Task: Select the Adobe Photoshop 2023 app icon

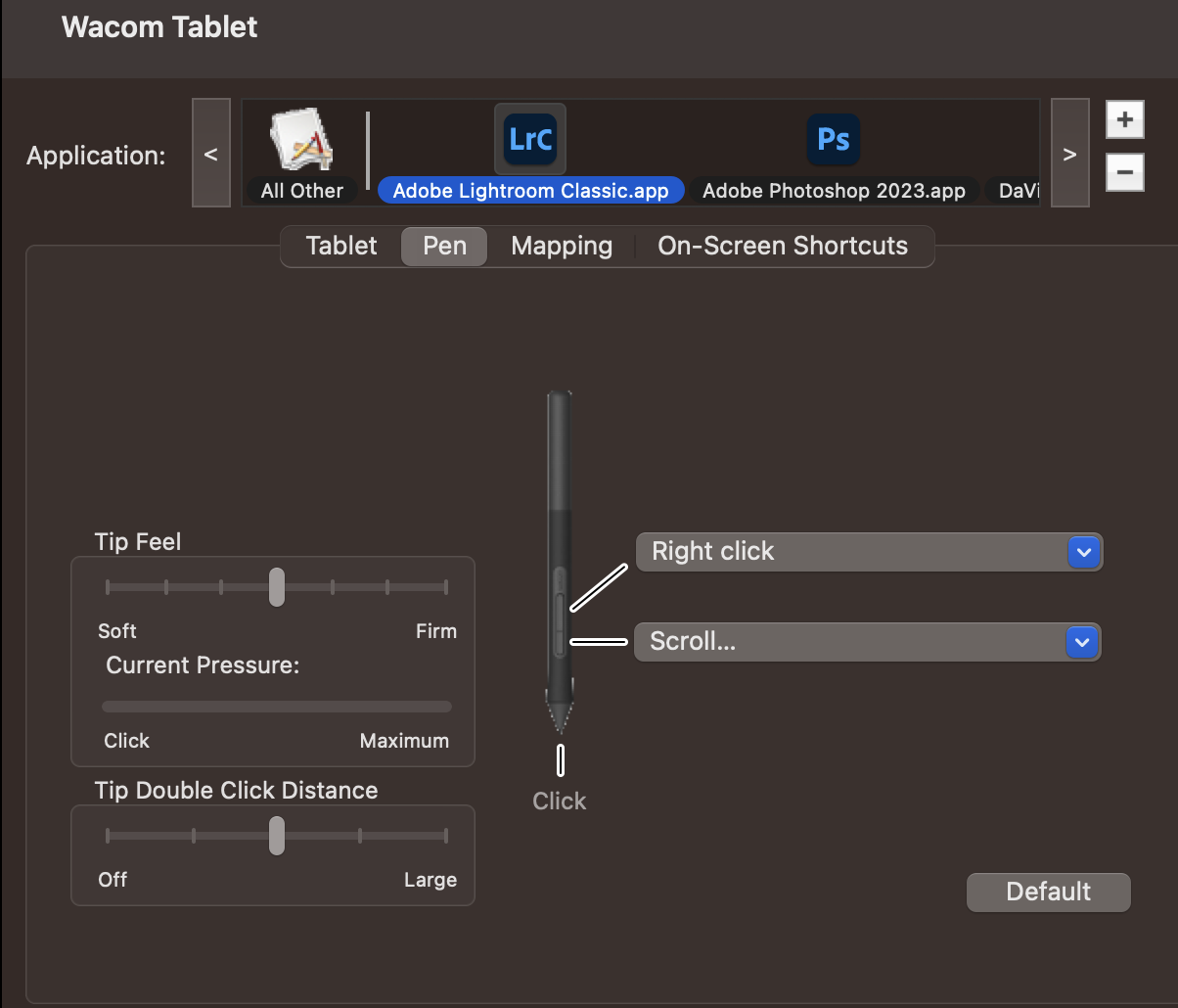Action: [x=833, y=140]
